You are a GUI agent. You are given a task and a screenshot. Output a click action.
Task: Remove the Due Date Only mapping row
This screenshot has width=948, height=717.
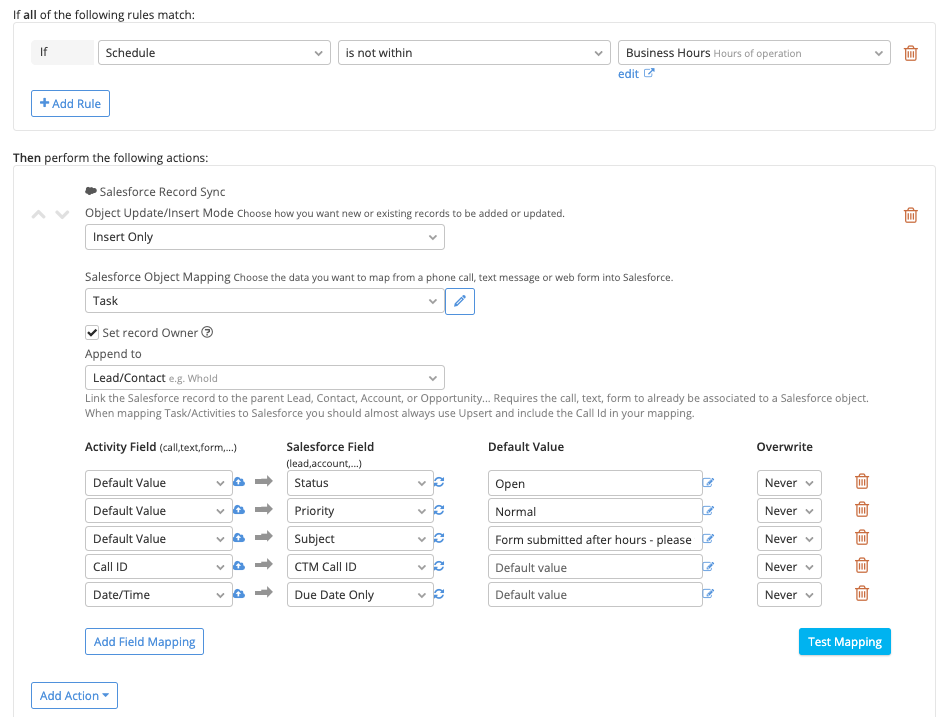(862, 594)
